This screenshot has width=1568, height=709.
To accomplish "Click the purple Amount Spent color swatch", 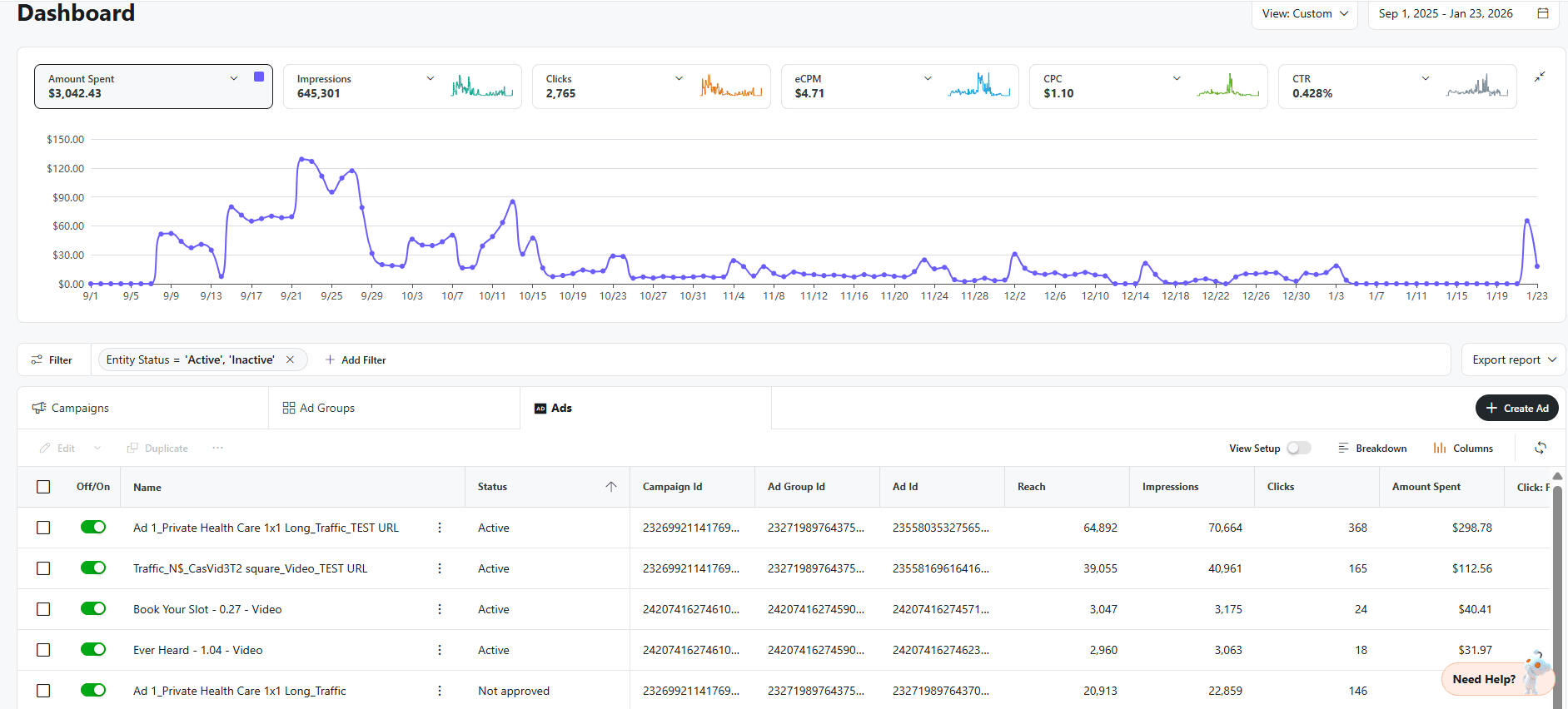I will click(x=259, y=77).
